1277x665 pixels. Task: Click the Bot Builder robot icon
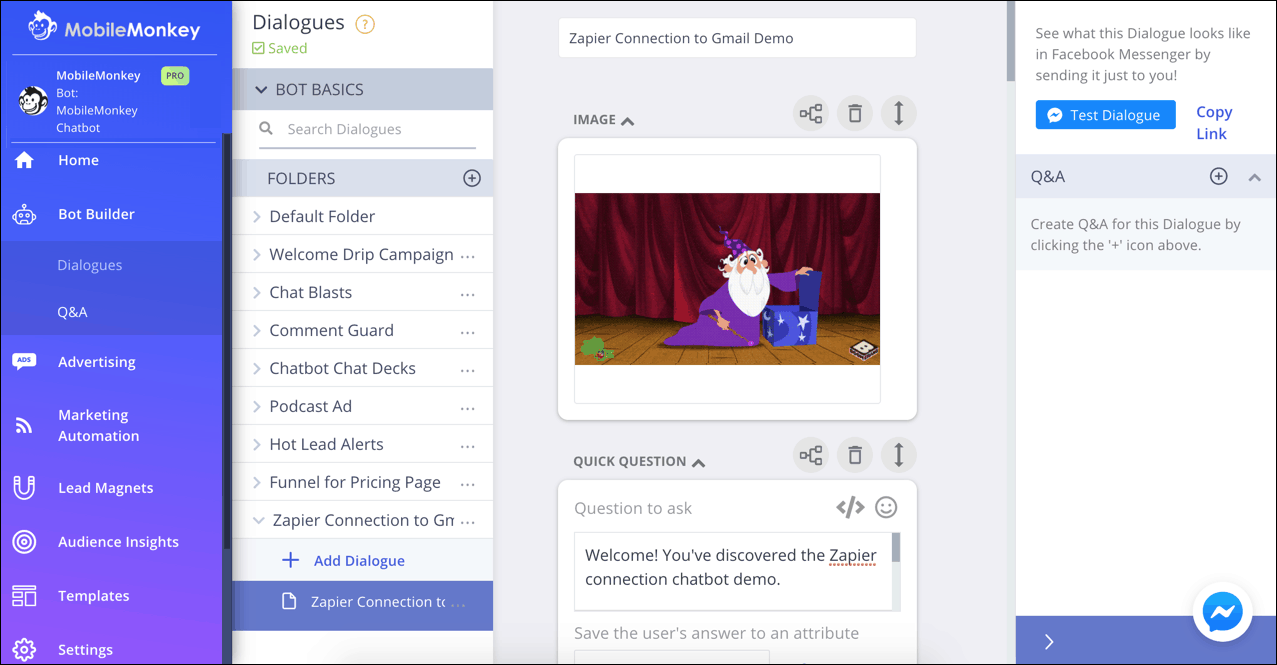(x=24, y=214)
